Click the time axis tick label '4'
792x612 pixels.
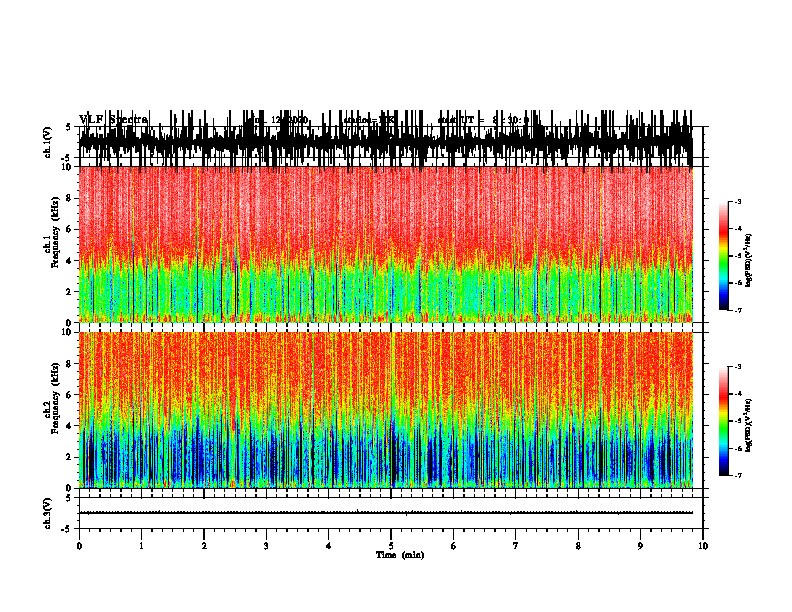(x=329, y=546)
